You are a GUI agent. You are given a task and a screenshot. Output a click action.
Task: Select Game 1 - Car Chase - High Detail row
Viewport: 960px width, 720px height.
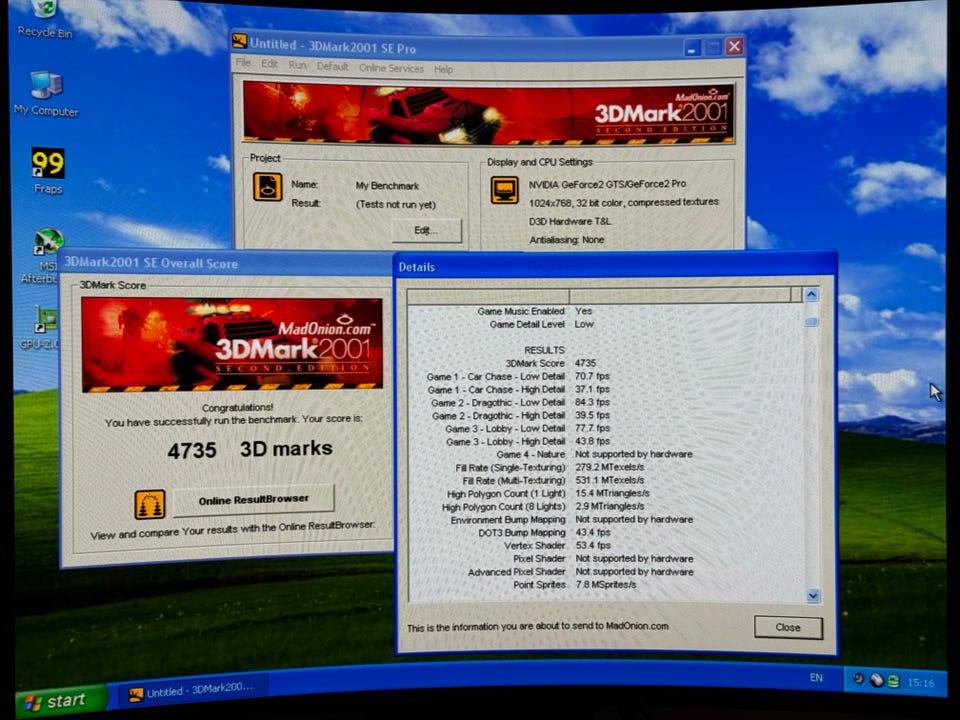click(x=606, y=389)
